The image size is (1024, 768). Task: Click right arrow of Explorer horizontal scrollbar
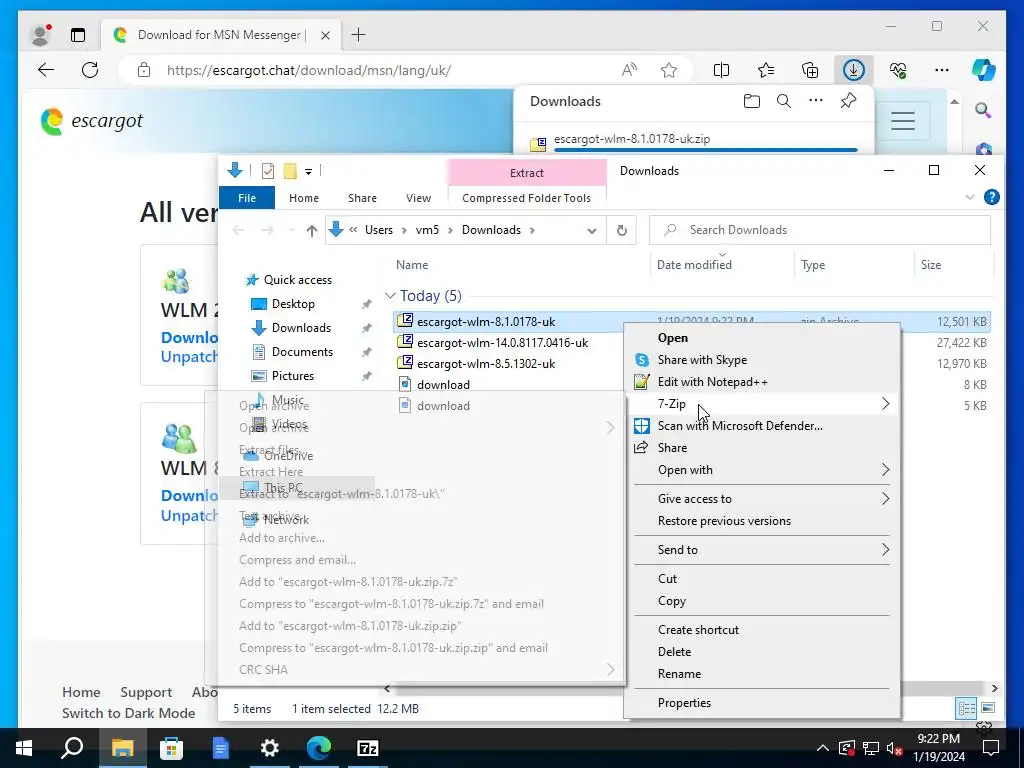pos(994,688)
